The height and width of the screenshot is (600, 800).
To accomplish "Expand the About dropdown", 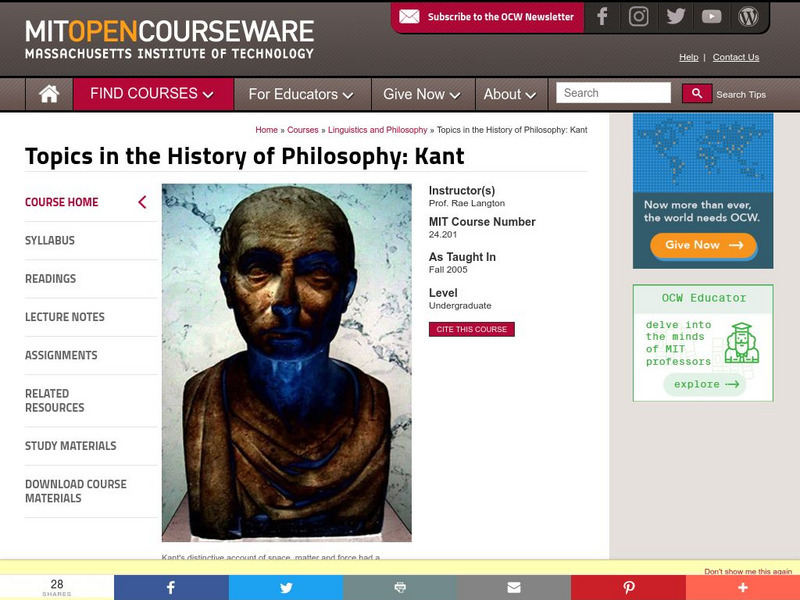I will tap(510, 93).
